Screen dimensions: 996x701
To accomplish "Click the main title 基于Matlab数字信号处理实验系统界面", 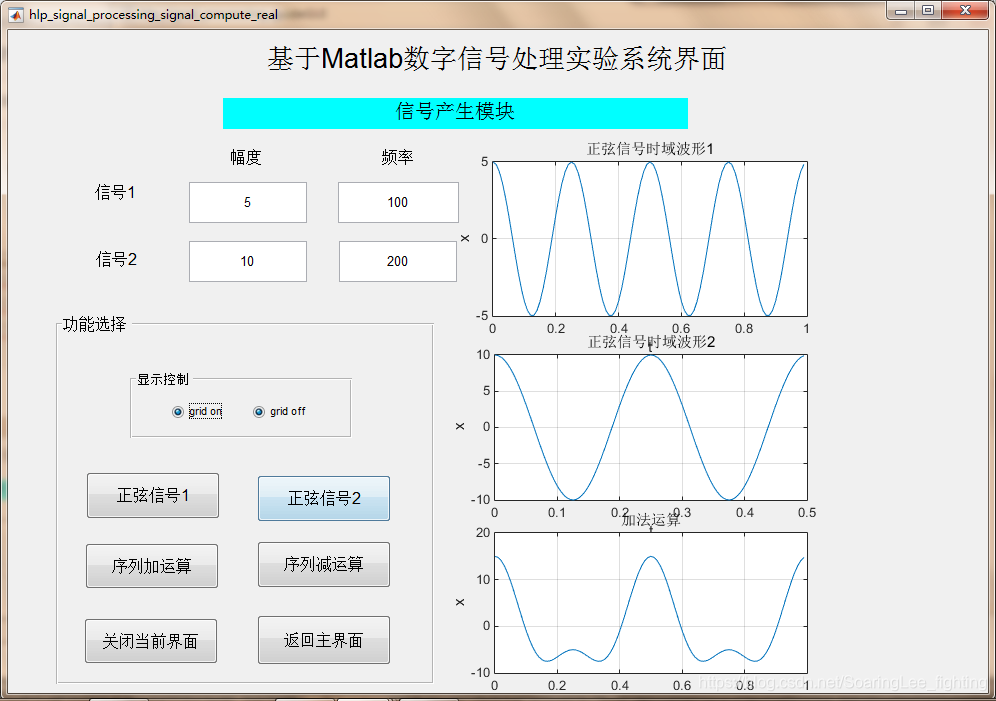I will [x=497, y=59].
